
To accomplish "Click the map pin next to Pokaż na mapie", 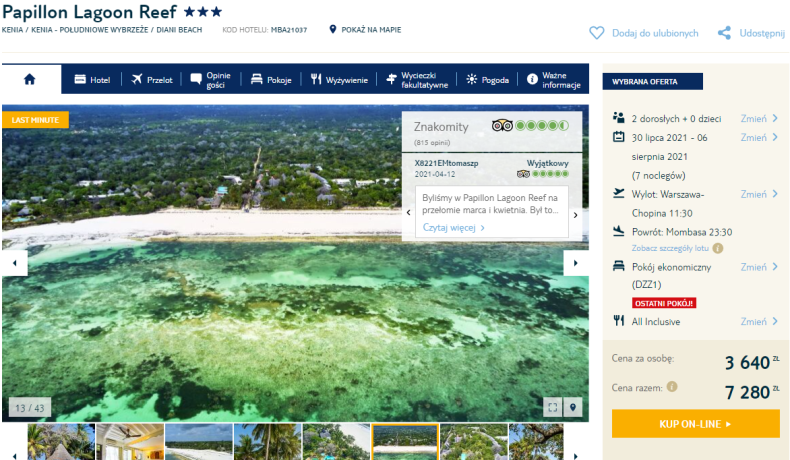I will [333, 29].
